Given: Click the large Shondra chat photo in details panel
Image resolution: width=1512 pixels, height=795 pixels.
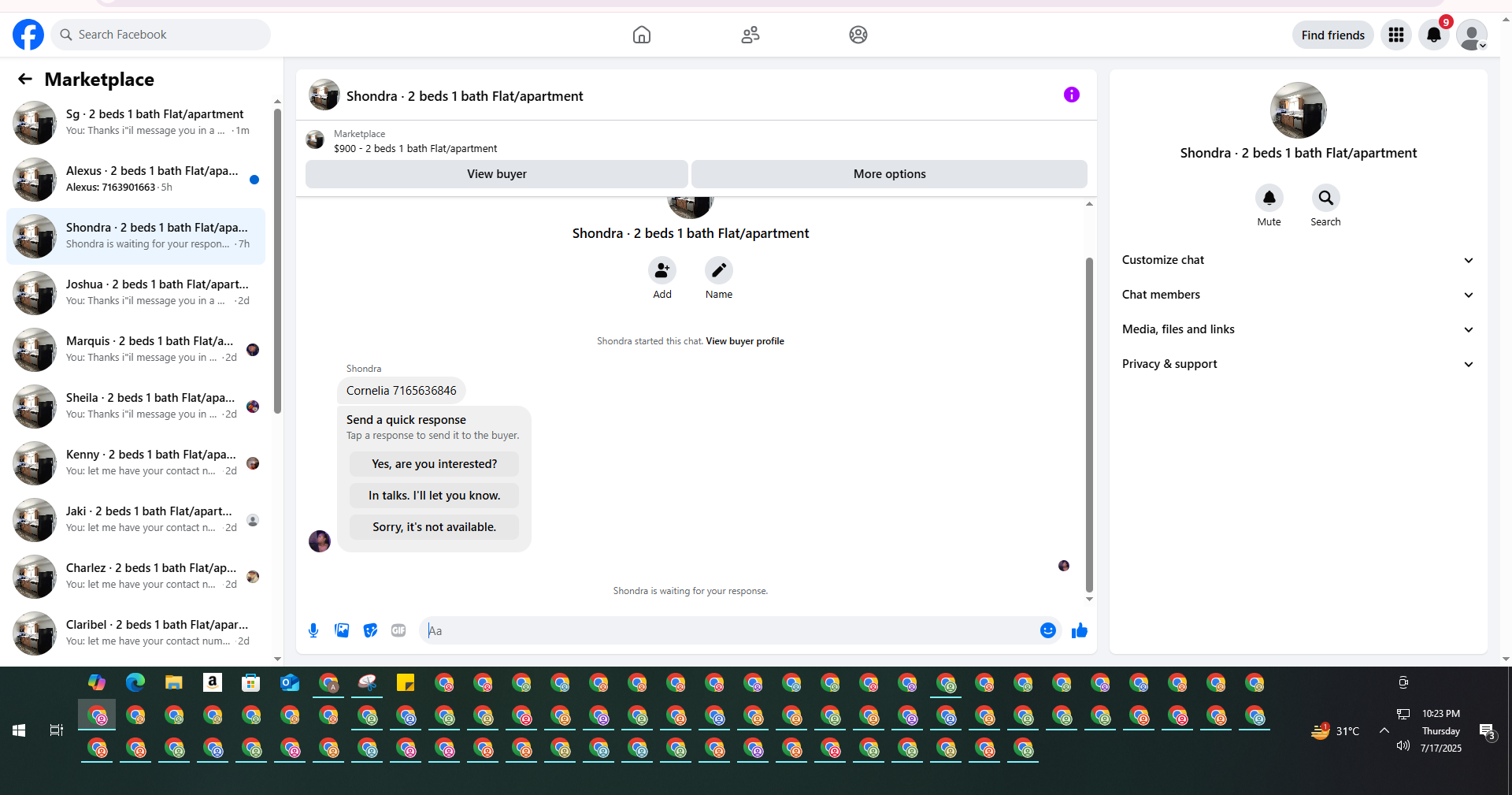Looking at the screenshot, I should (x=1299, y=110).
